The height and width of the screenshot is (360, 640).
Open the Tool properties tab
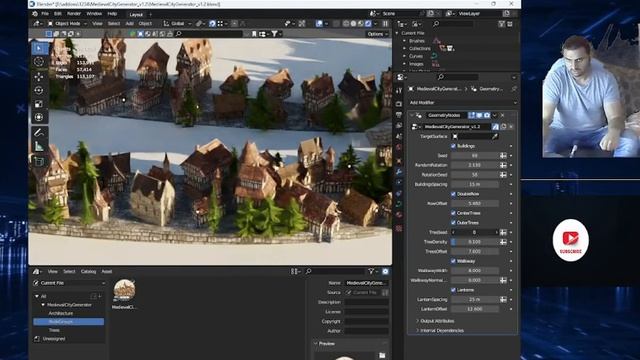tap(399, 90)
